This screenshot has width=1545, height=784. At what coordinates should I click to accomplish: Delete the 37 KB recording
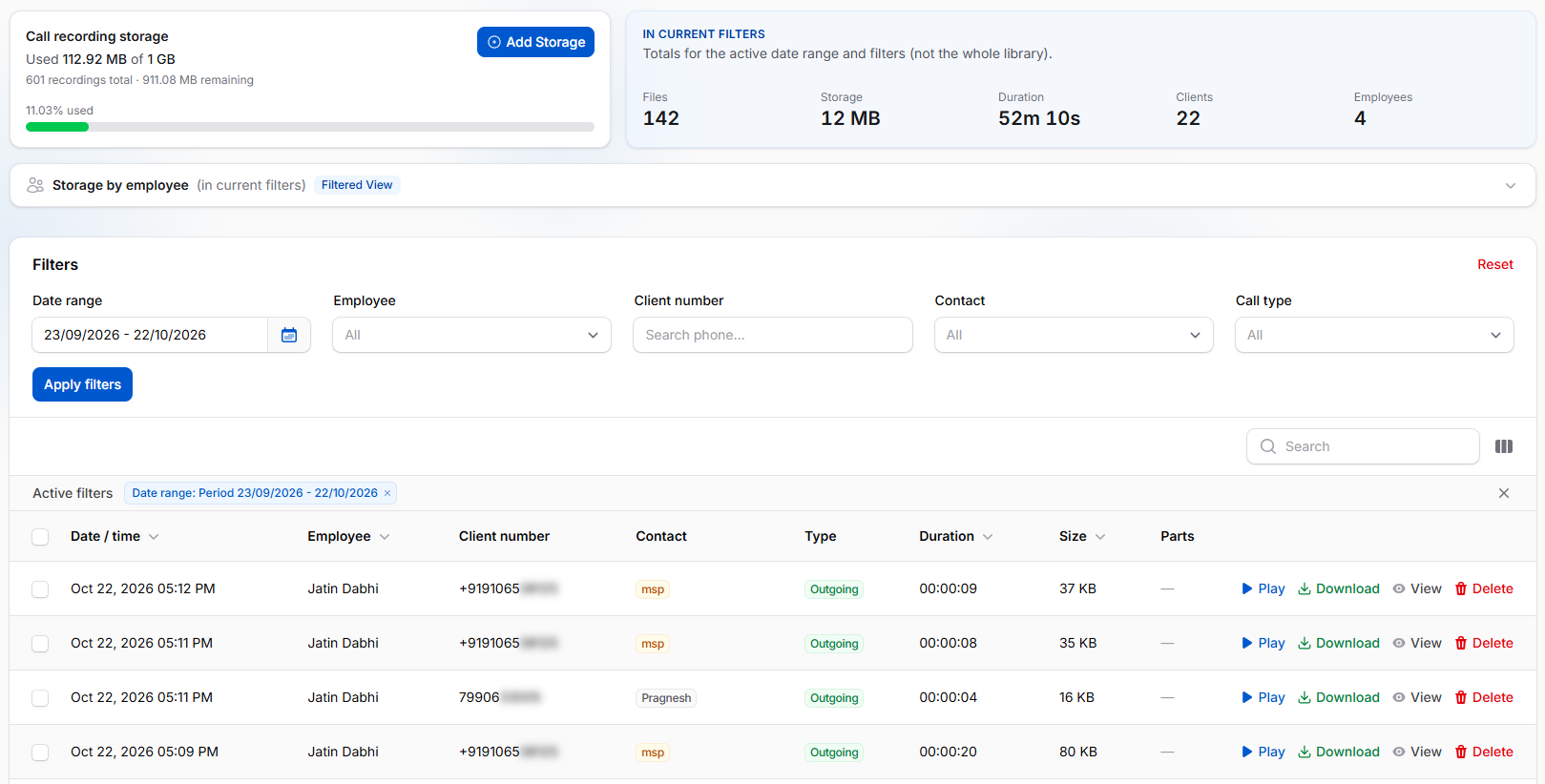[x=1484, y=588]
